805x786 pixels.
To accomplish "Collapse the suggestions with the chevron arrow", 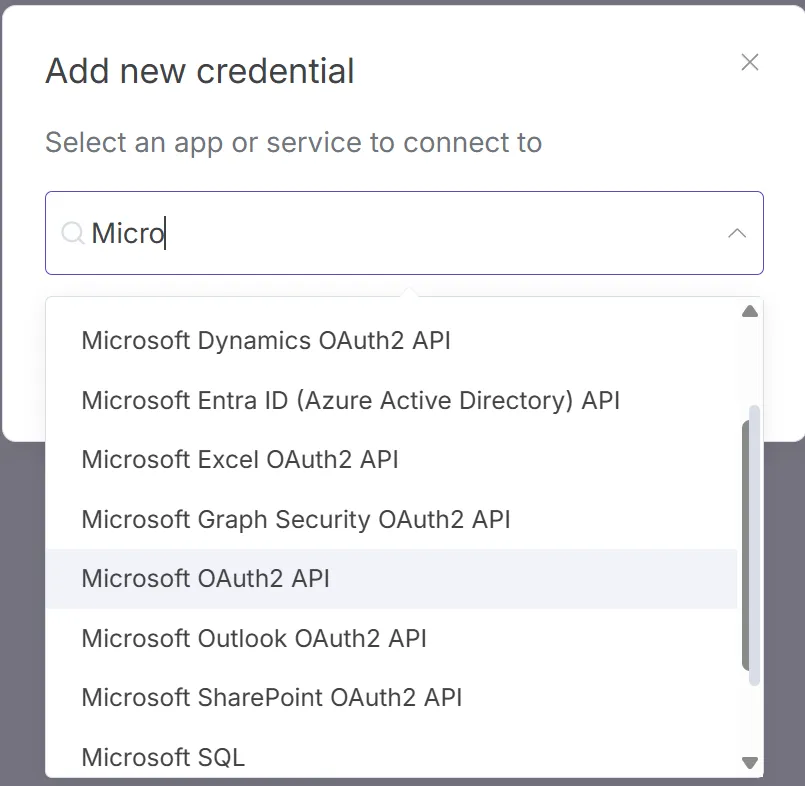I will pyautogui.click(x=737, y=233).
